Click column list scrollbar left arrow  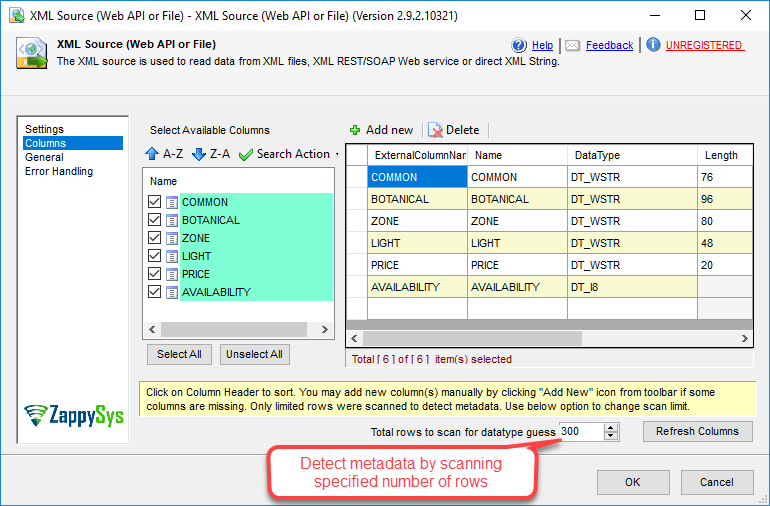[152, 330]
